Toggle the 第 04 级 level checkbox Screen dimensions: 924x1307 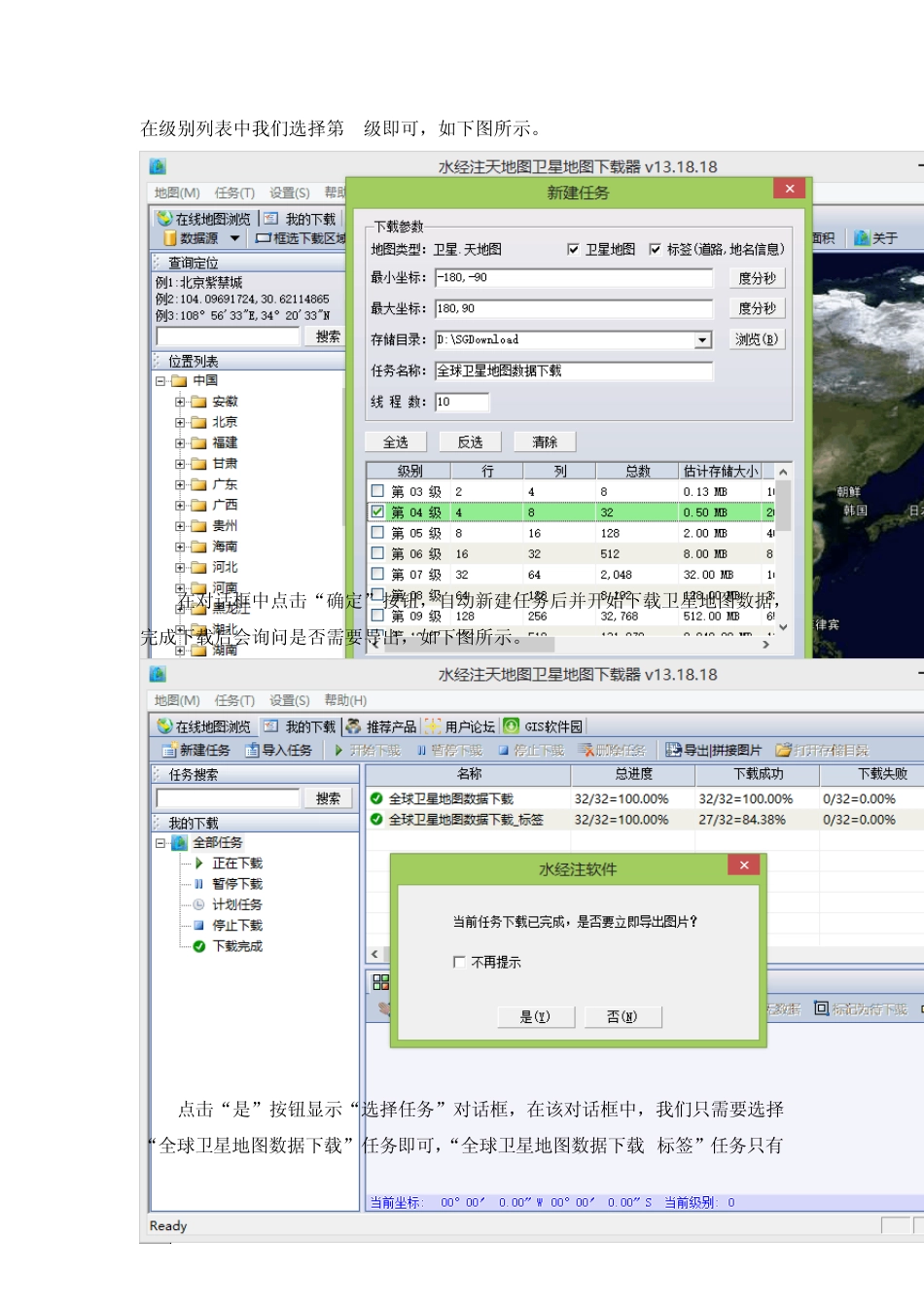click(x=377, y=512)
